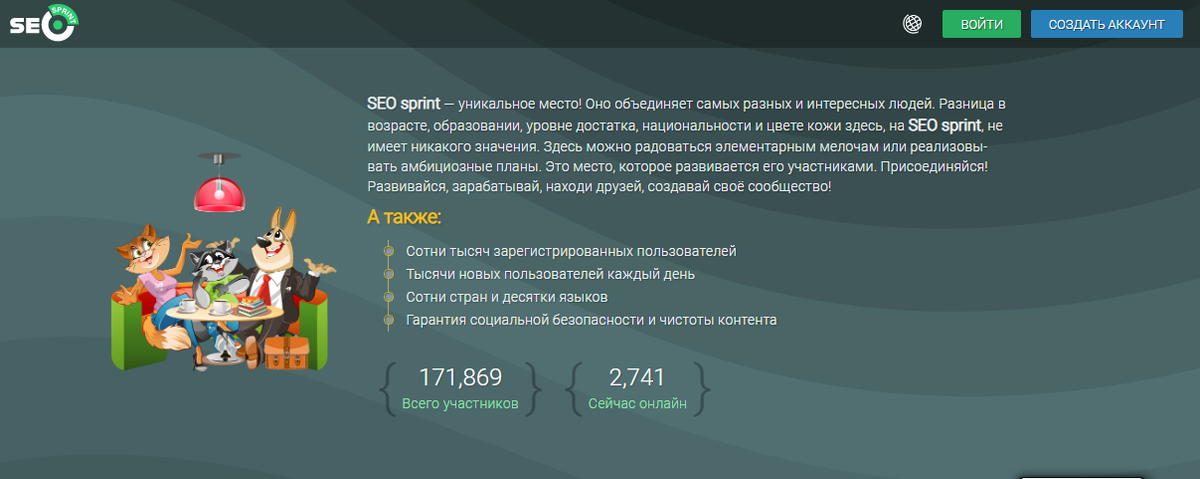Viewport: 1200px width, 479px height.
Task: Click the 'А также:' heading
Action: (404, 217)
